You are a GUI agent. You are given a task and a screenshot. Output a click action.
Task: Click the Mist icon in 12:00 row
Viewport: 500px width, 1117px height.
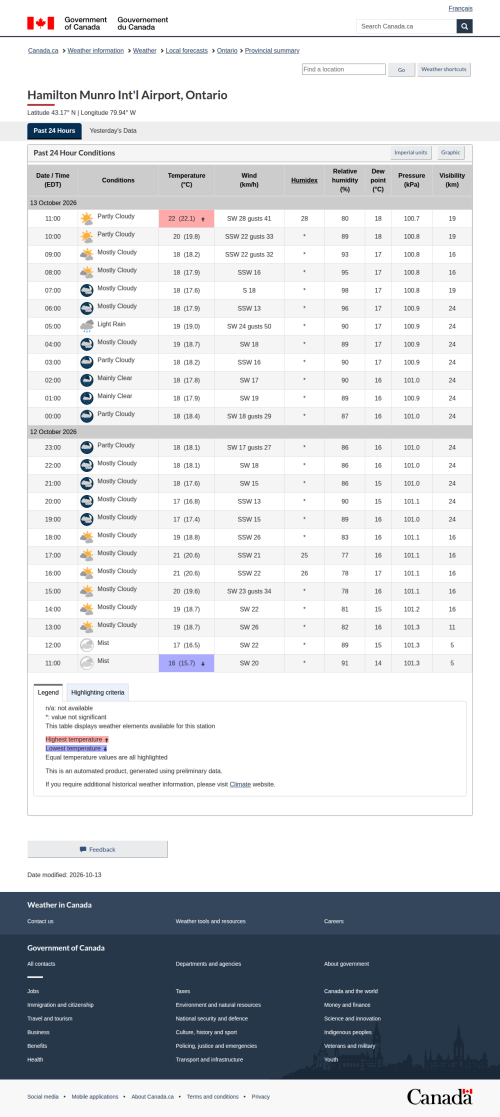(x=86, y=645)
